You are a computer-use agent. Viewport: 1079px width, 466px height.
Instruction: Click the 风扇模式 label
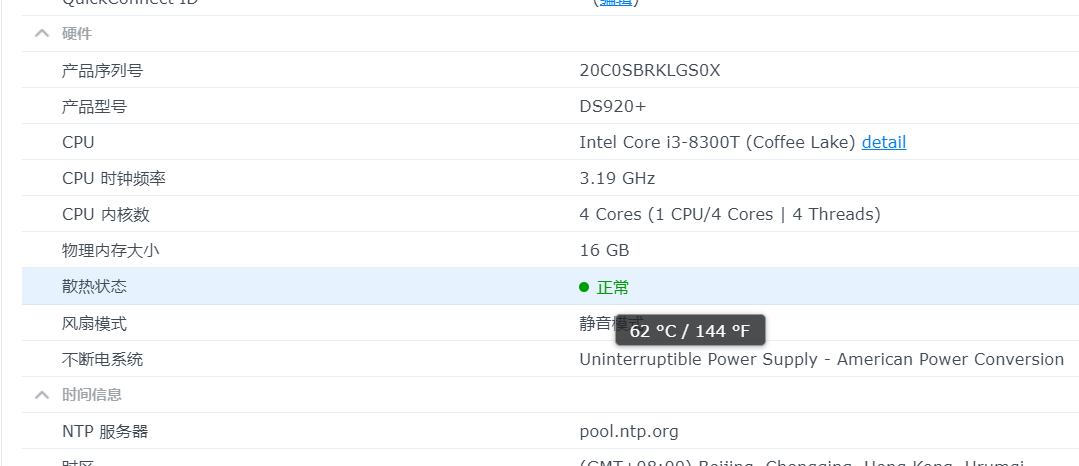pos(94,323)
